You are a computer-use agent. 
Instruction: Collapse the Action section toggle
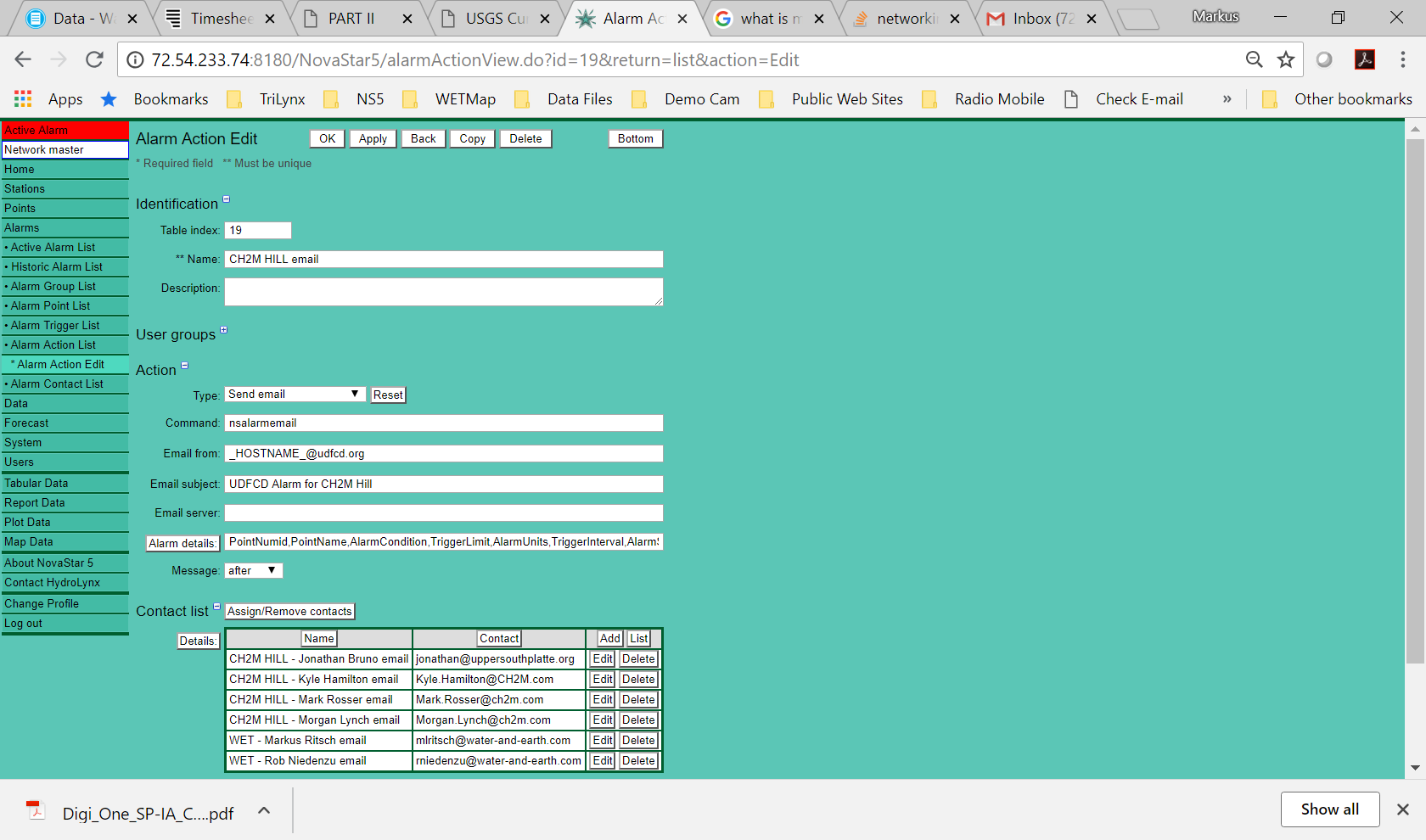[x=185, y=366]
